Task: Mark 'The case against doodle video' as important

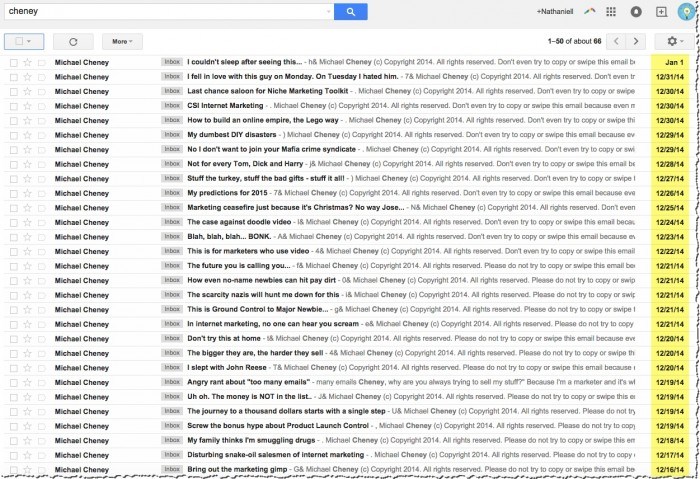Action: (42, 223)
